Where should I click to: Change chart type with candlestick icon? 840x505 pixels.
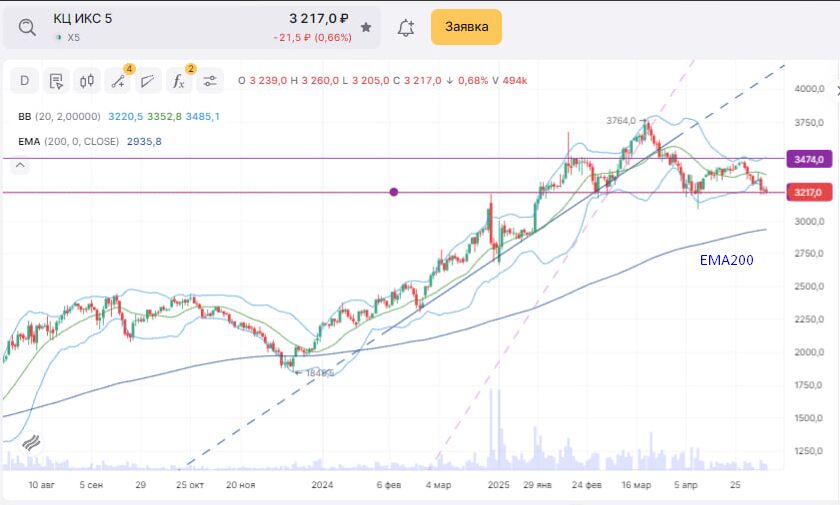tap(87, 81)
